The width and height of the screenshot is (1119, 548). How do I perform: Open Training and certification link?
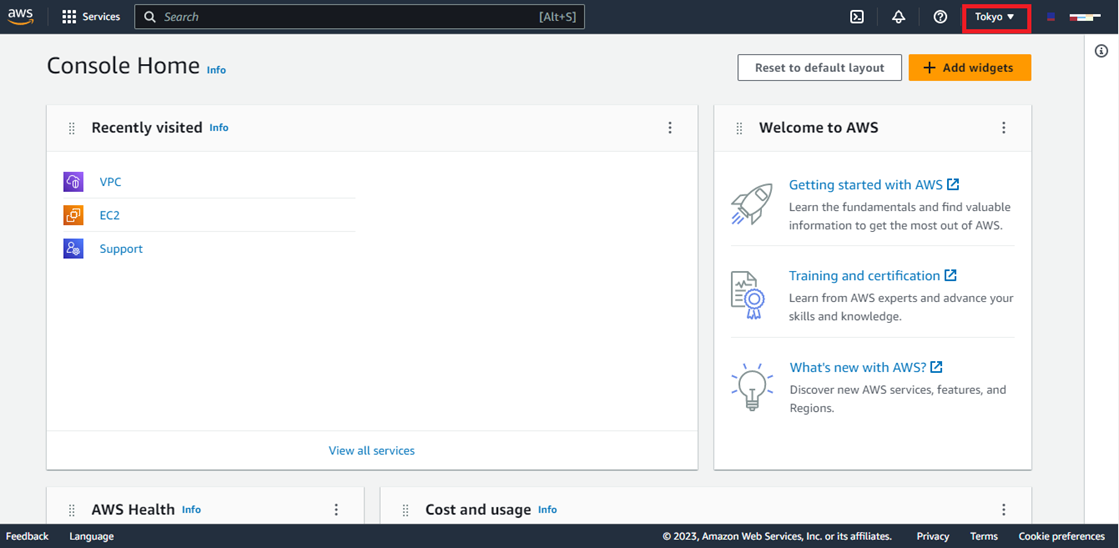[x=873, y=275]
